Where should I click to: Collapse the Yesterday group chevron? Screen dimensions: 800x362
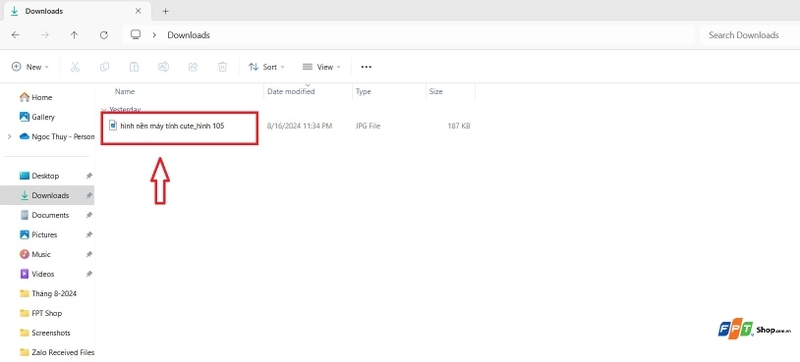click(104, 109)
